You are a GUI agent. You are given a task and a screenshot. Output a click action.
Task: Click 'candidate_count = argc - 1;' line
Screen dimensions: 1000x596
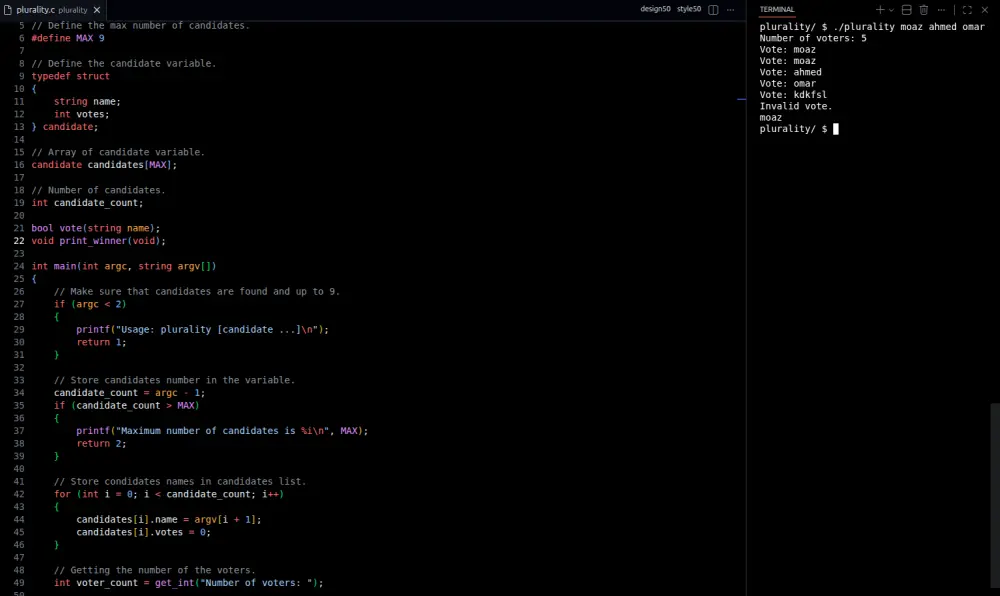129,393
